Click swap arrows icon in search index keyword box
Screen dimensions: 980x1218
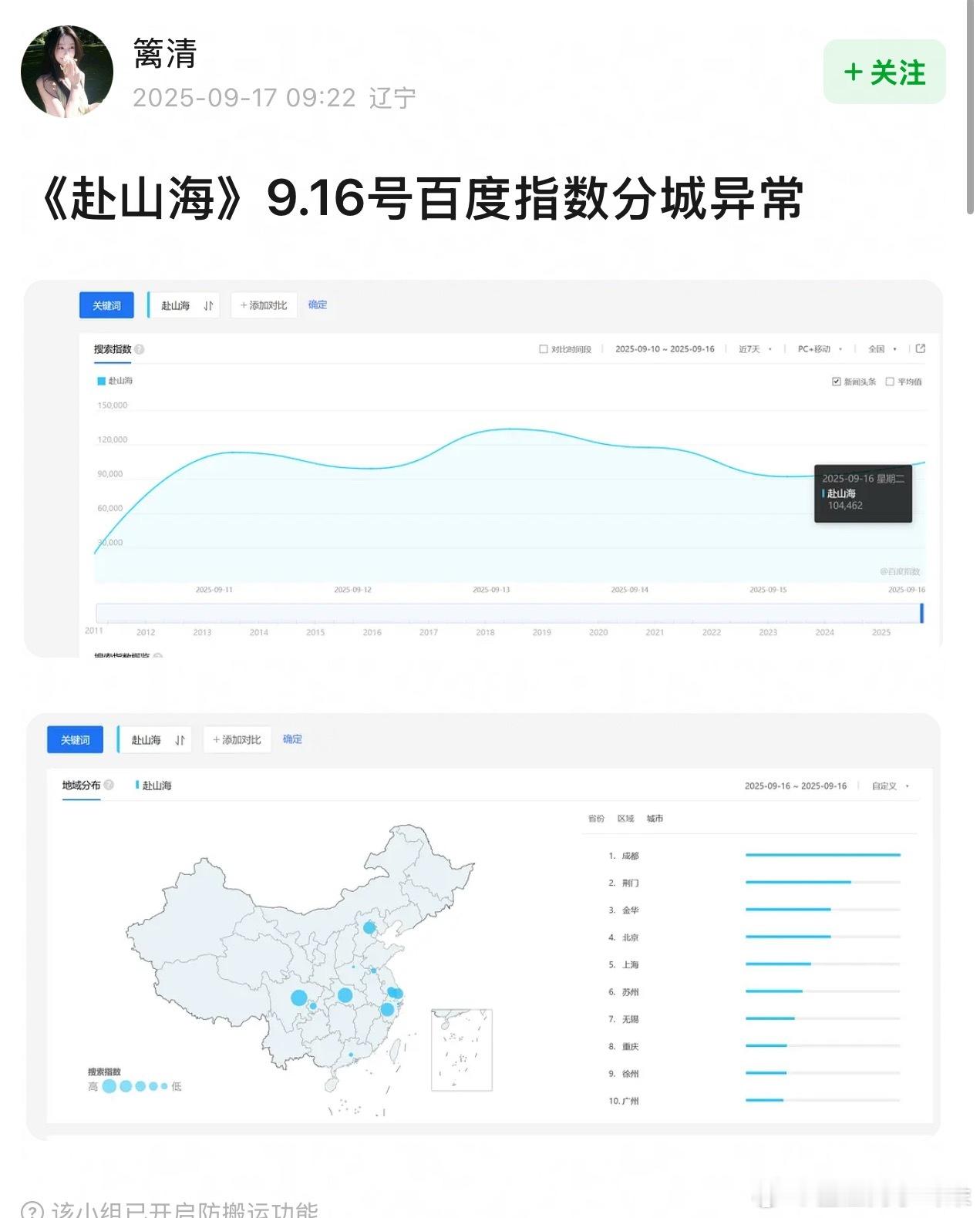(x=208, y=305)
